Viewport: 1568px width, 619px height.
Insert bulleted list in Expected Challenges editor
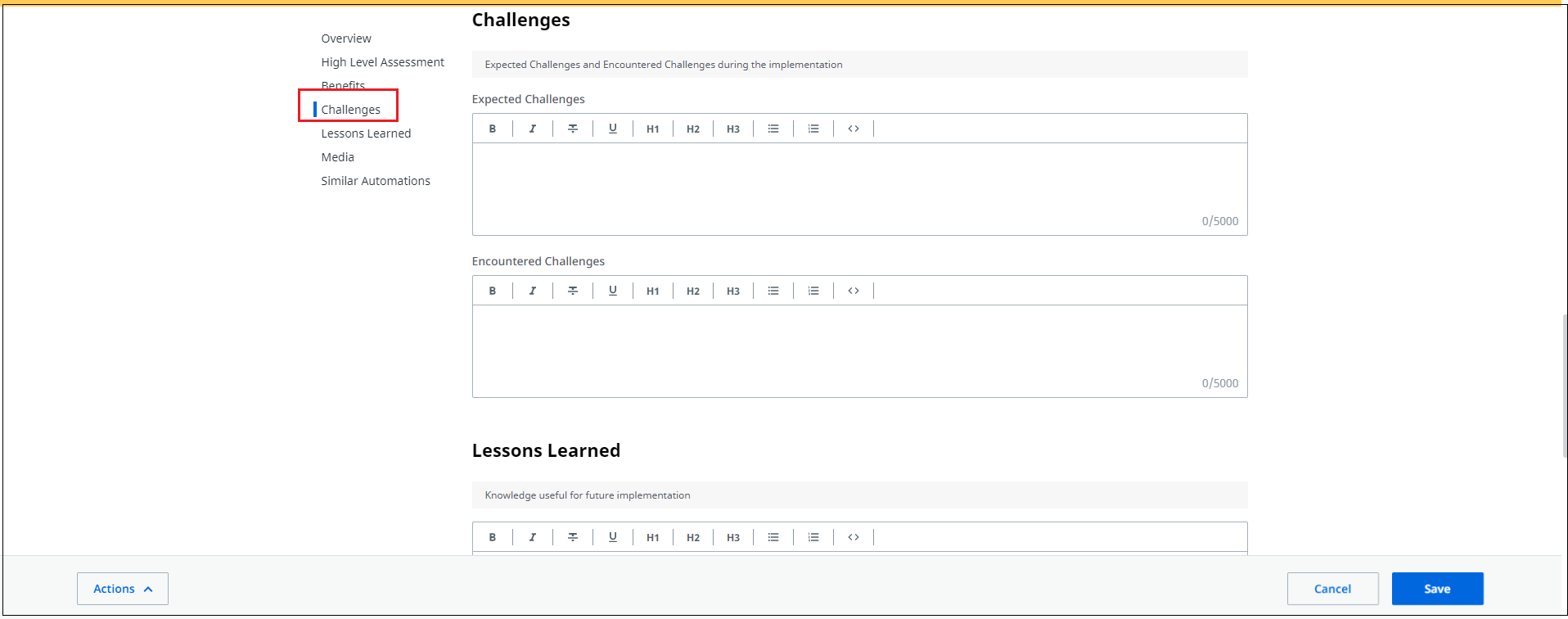(x=773, y=129)
